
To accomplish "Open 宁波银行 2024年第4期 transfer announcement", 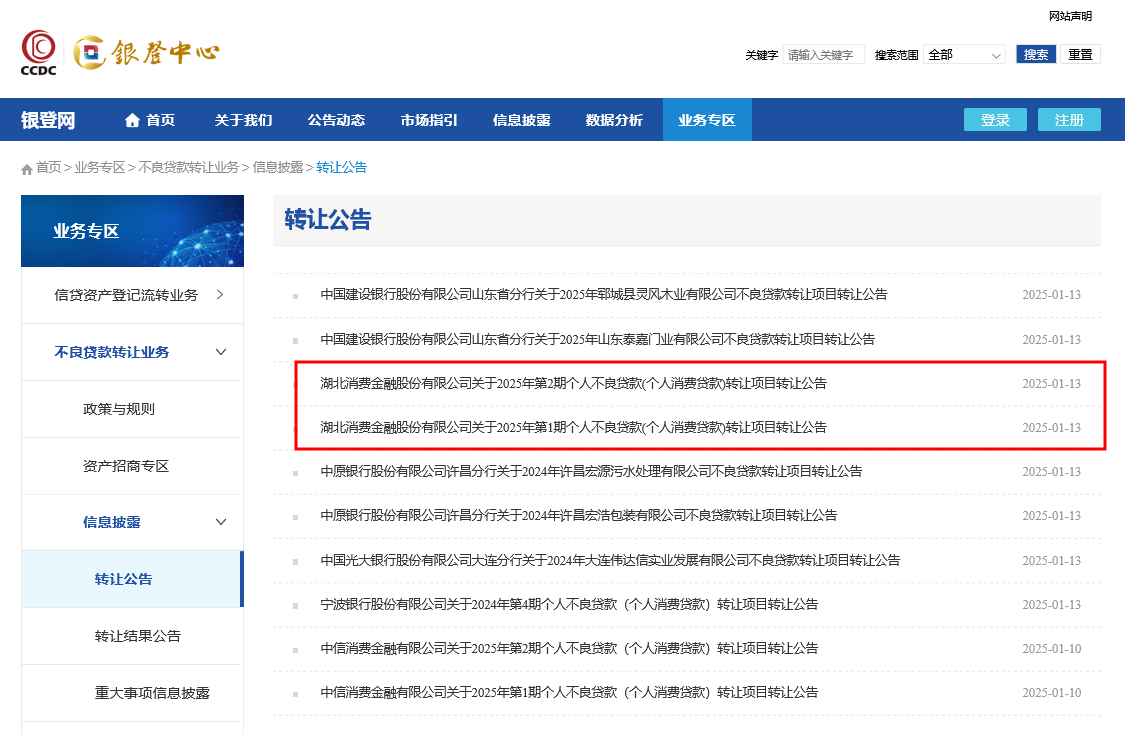I will [x=569, y=604].
